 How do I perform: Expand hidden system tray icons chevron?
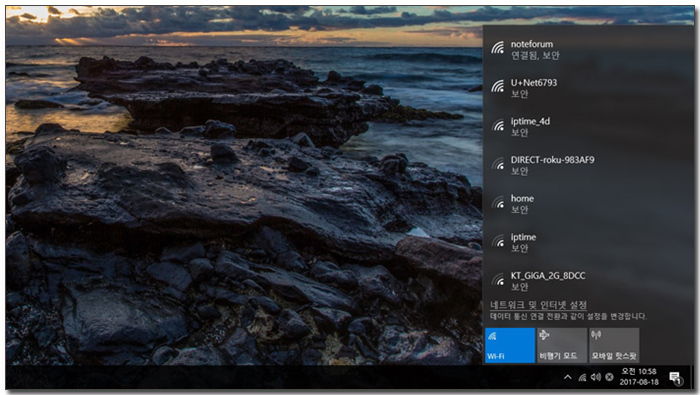(567, 377)
